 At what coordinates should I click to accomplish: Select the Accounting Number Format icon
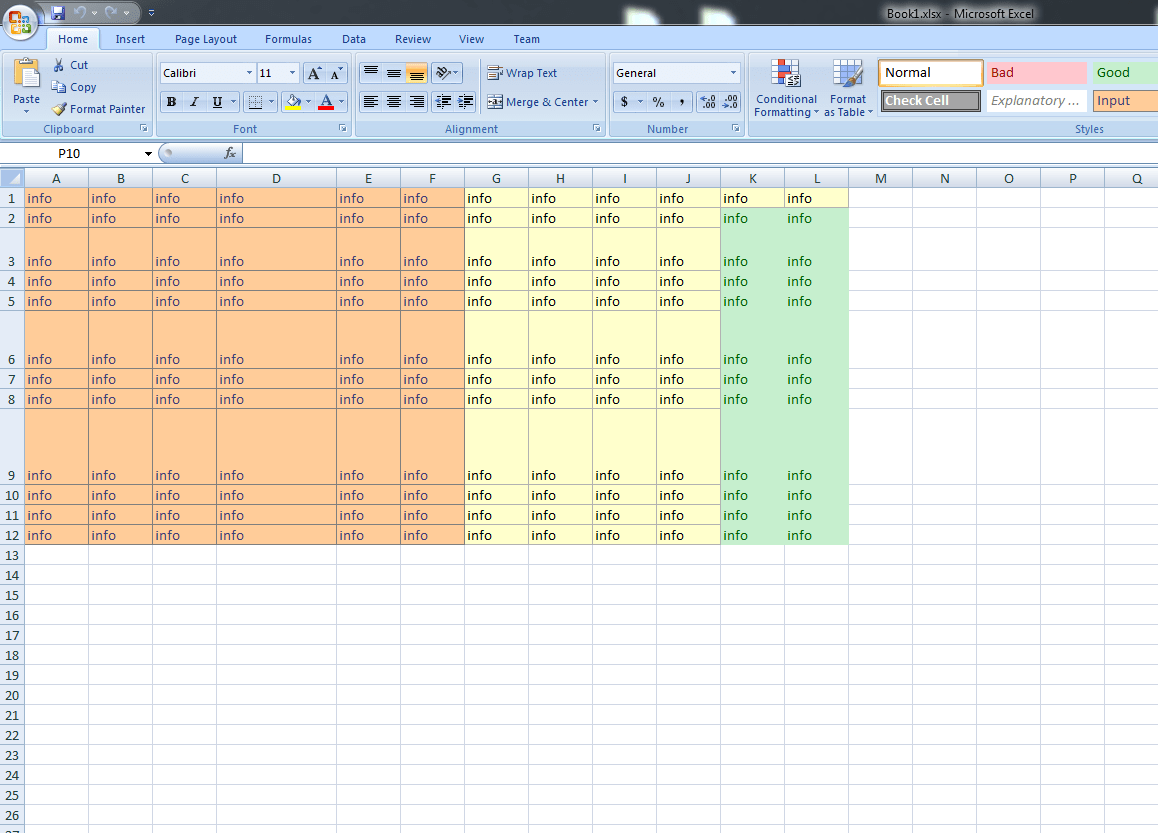[x=624, y=101]
